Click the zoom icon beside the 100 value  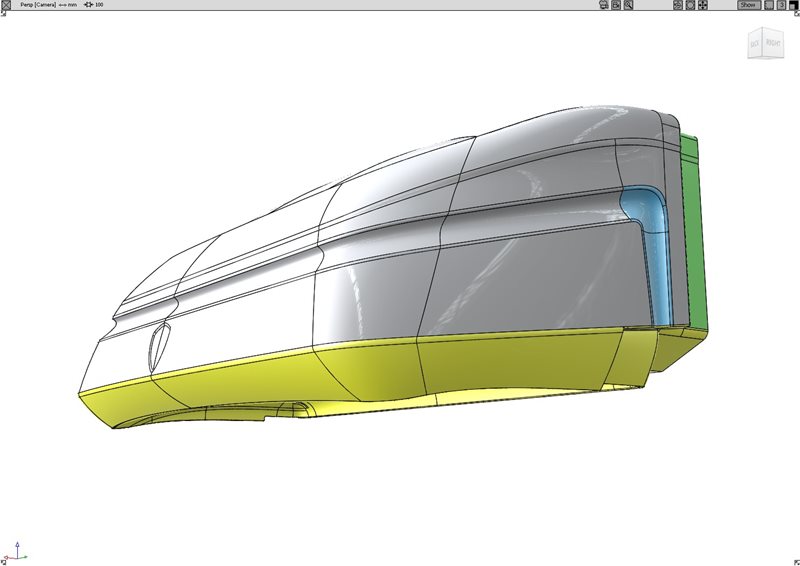pyautogui.click(x=88, y=5)
